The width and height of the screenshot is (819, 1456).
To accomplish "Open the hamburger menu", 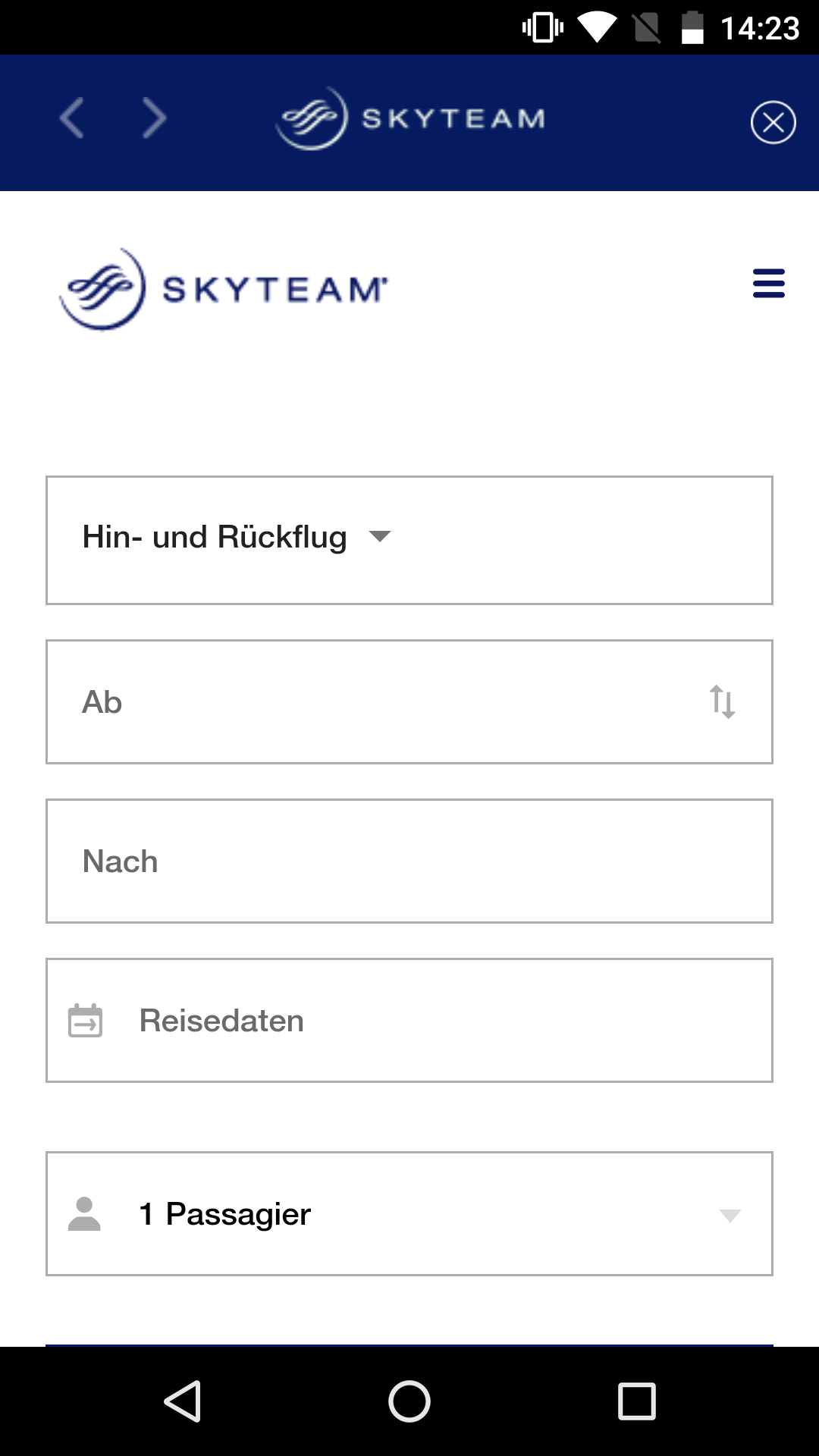I will click(x=768, y=283).
